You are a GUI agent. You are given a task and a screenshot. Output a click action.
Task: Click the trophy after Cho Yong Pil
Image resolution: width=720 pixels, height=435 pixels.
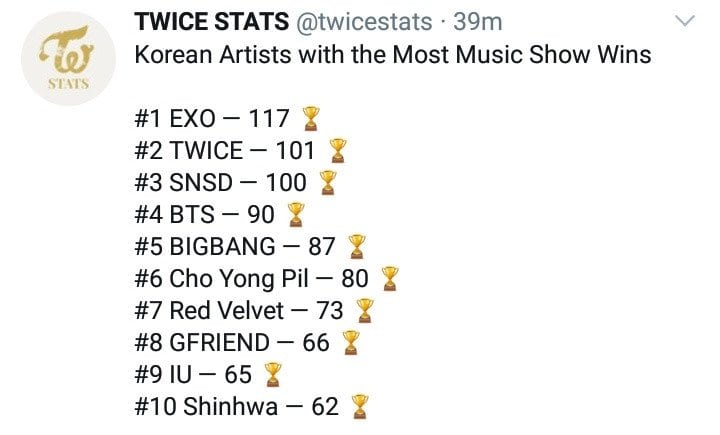389,279
